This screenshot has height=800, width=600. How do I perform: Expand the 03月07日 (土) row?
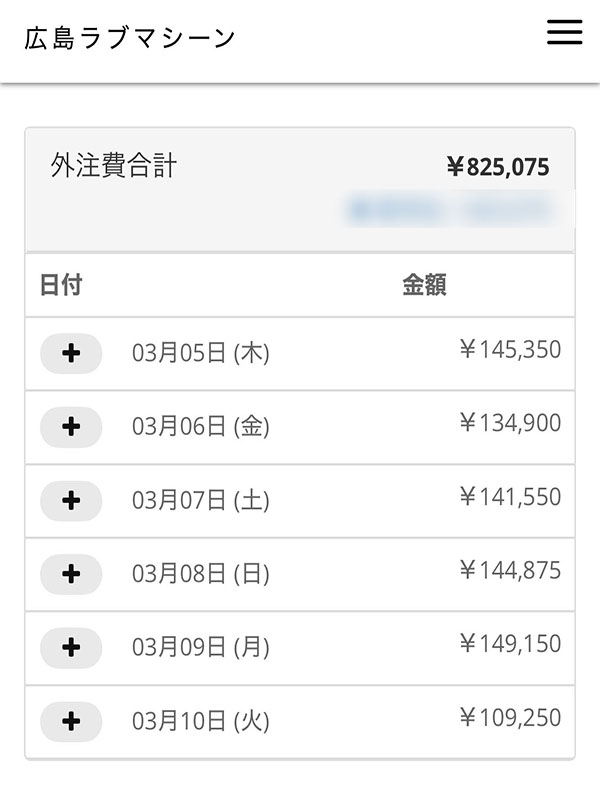[71, 500]
